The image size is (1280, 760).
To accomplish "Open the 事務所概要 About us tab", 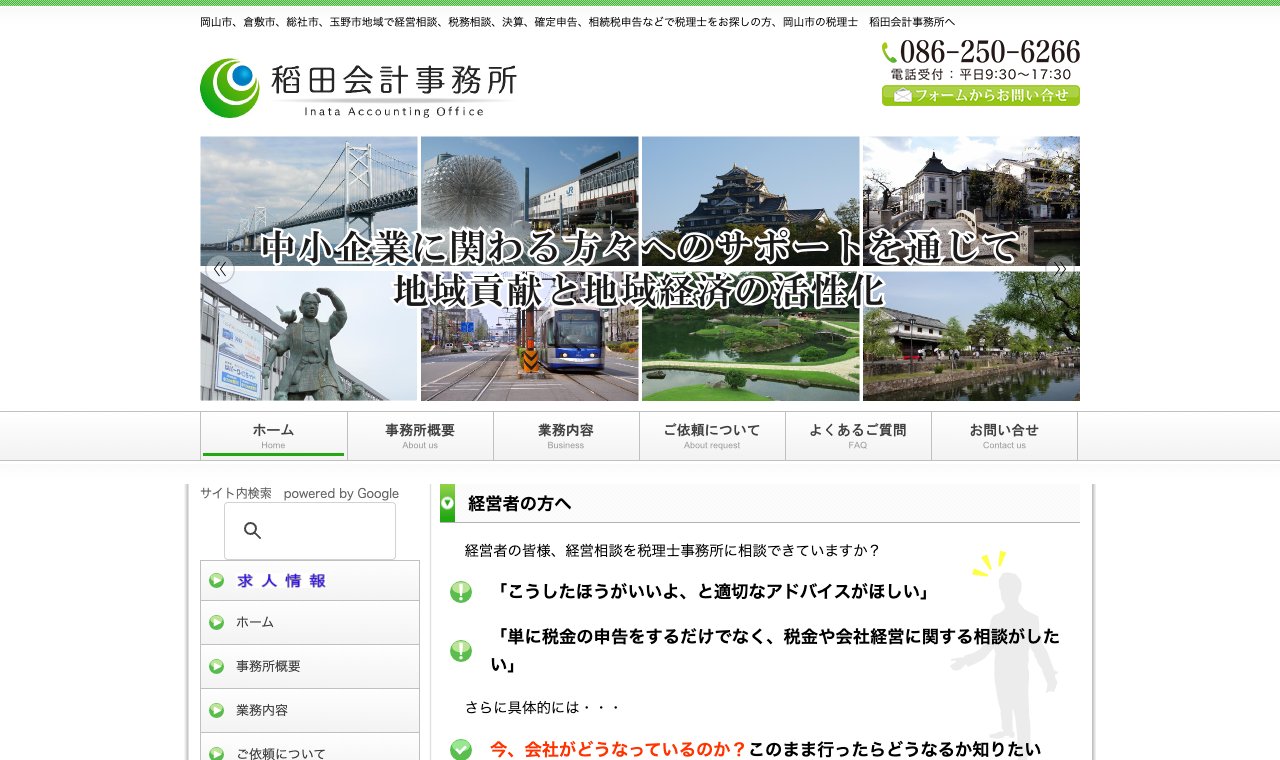I will [420, 436].
